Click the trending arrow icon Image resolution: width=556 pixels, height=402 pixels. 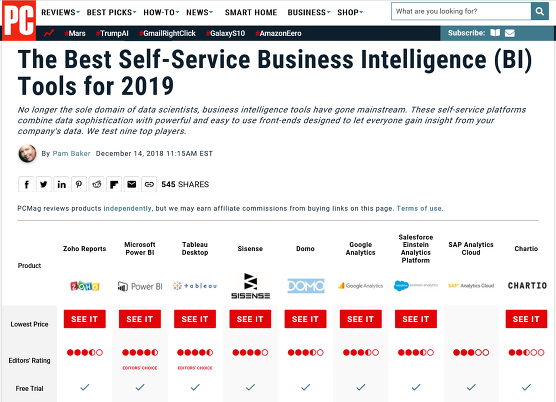tap(49, 33)
